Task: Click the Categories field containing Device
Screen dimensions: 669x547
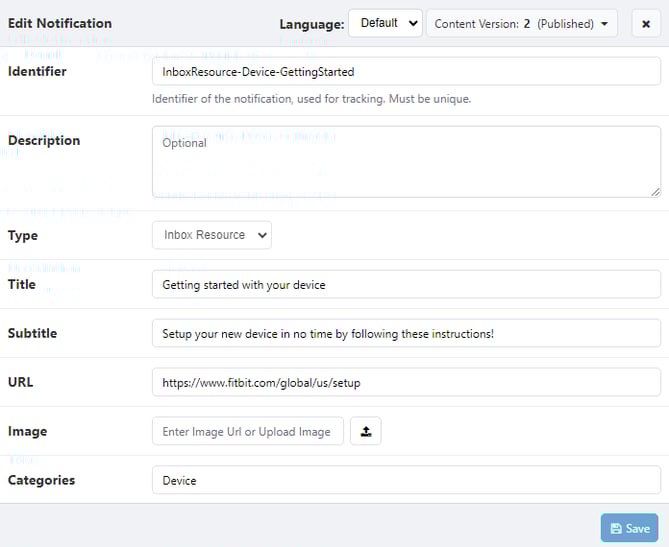Action: [x=405, y=480]
